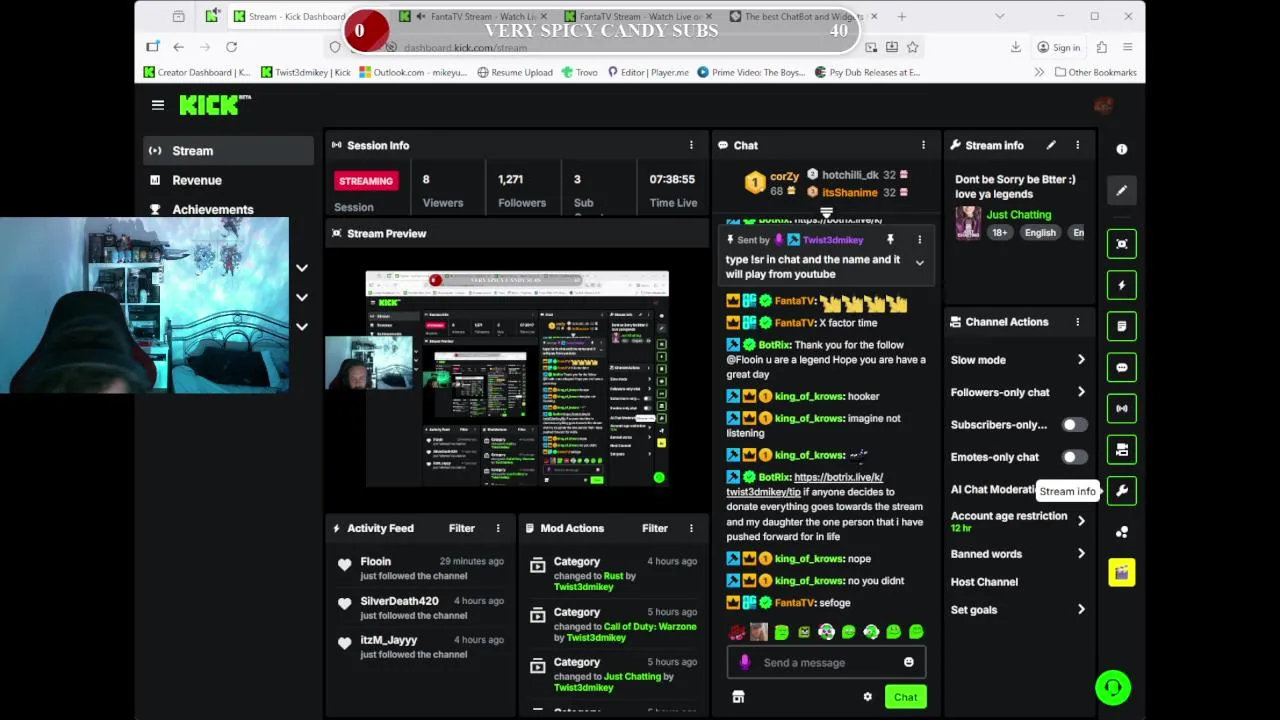Click the chat bubble icon in the right sidebar

(1122, 367)
